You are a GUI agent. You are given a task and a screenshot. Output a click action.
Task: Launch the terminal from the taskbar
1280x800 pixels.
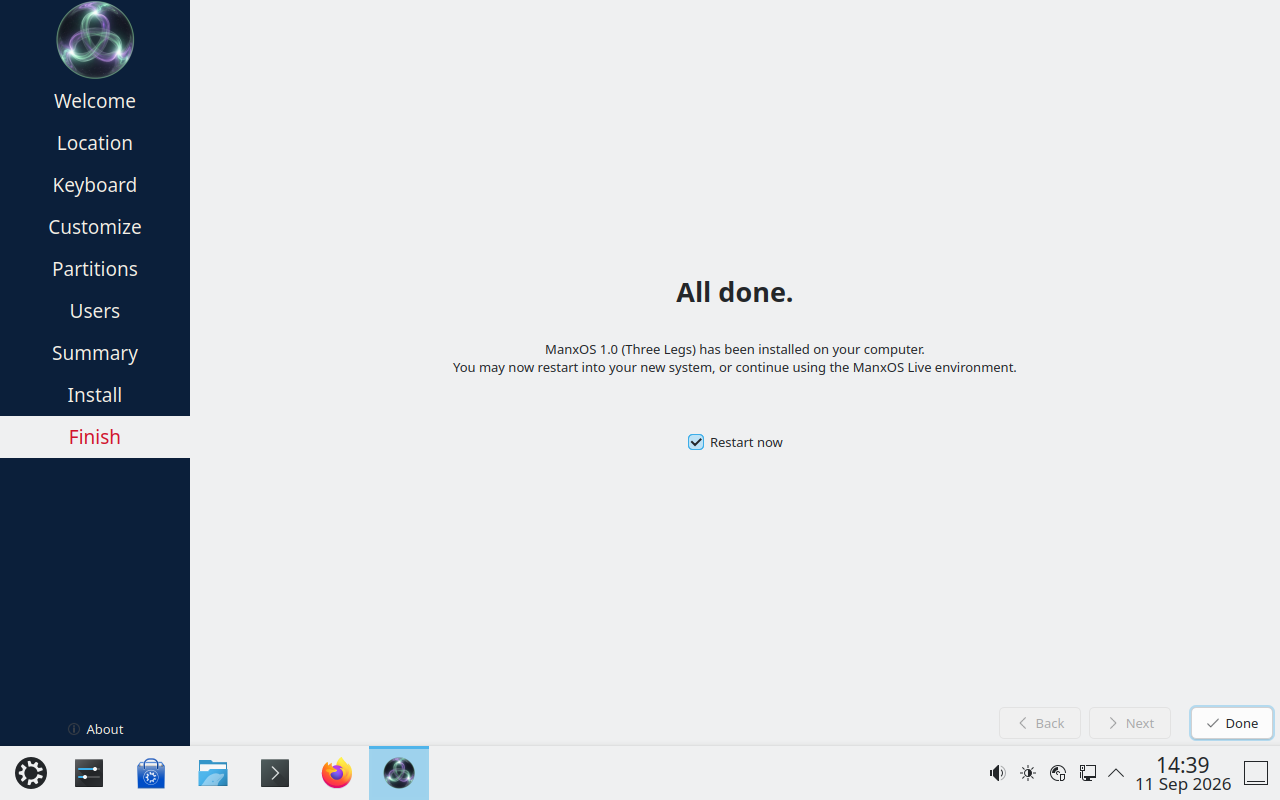(x=275, y=773)
